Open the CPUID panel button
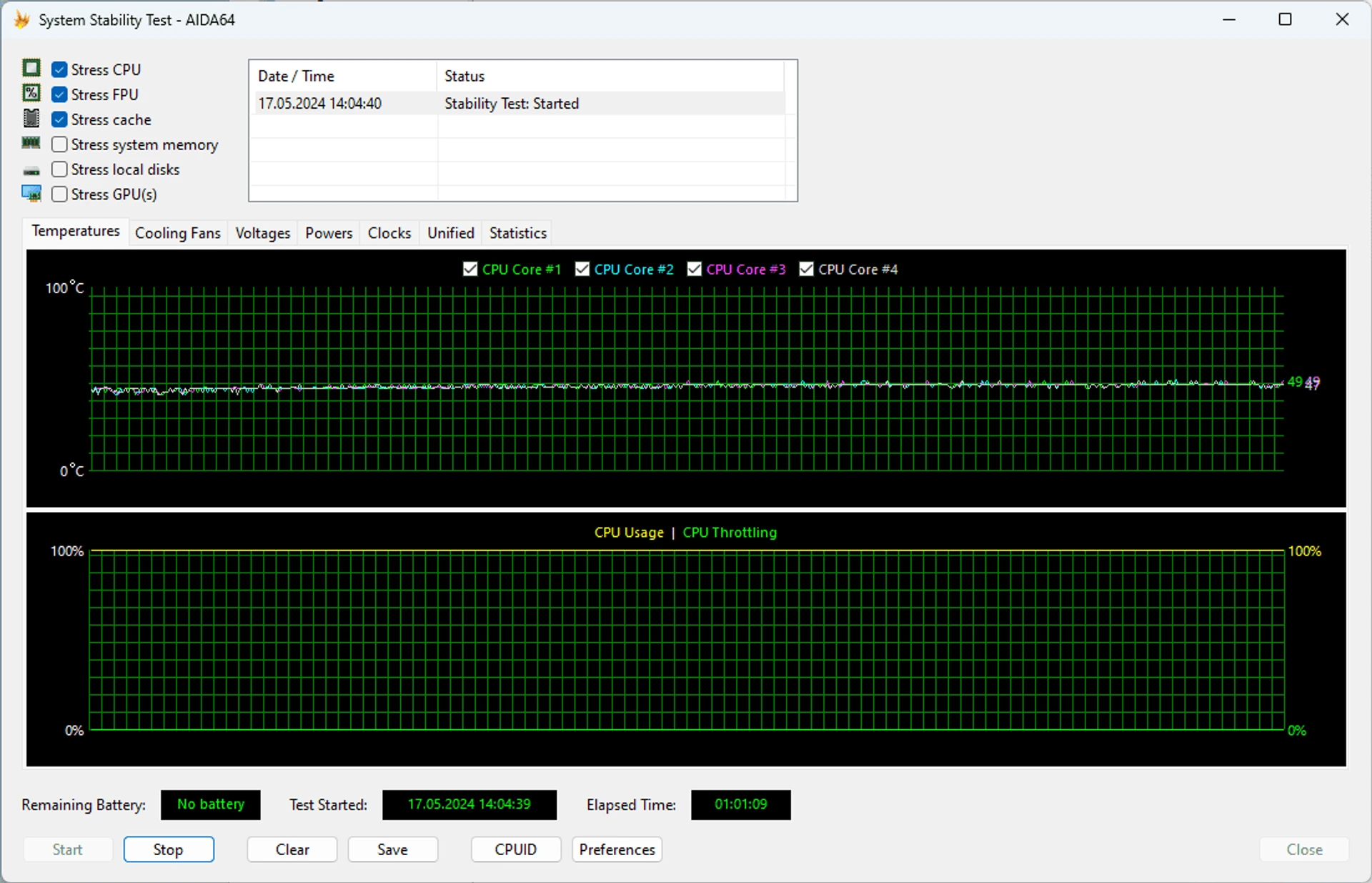 (516, 849)
